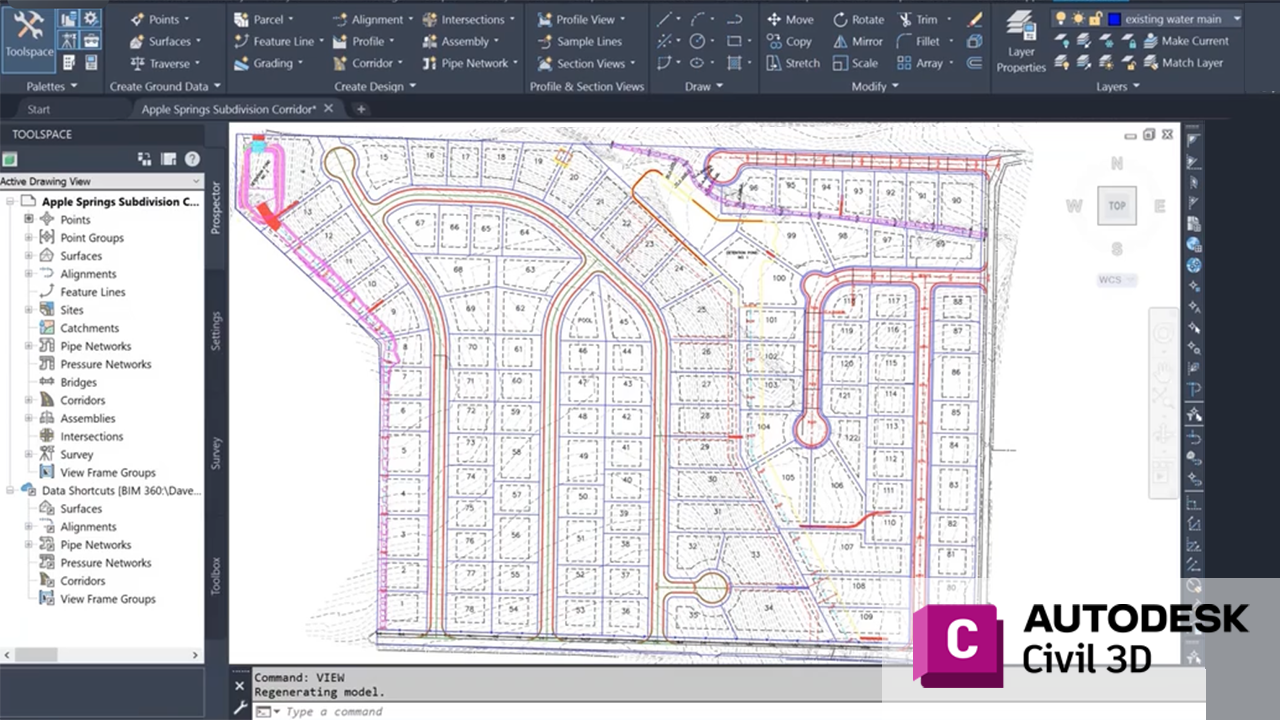Open the Active Drawing View dropdown
The height and width of the screenshot is (720, 1280).
102,181
